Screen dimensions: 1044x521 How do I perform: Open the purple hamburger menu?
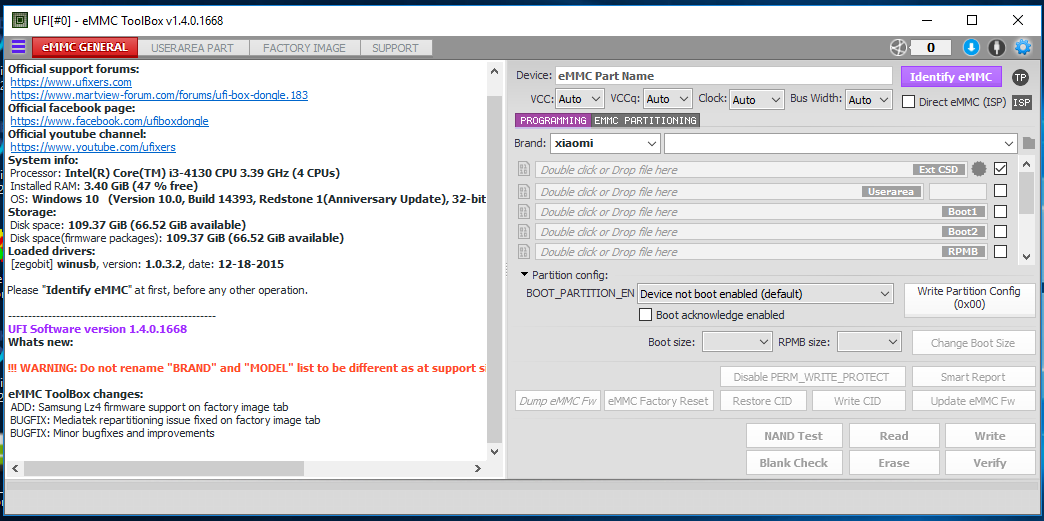[18, 47]
